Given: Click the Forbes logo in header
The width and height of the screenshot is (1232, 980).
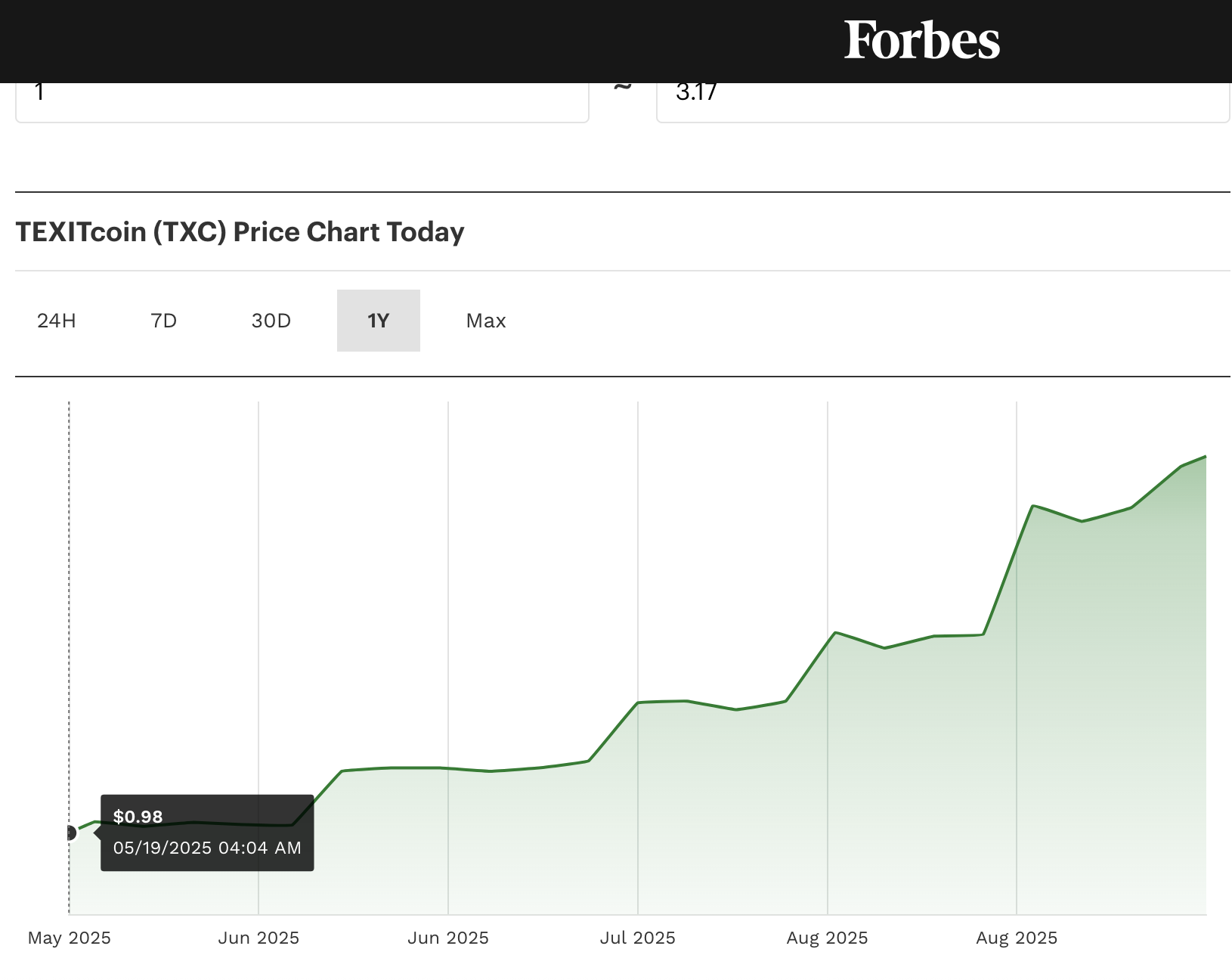Looking at the screenshot, I should coord(921,41).
